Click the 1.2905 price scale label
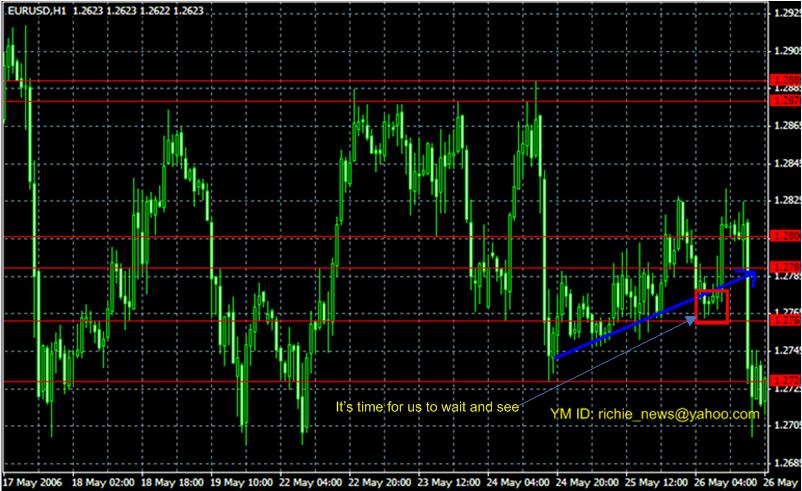Viewport: 802px width, 491px height. pos(787,51)
